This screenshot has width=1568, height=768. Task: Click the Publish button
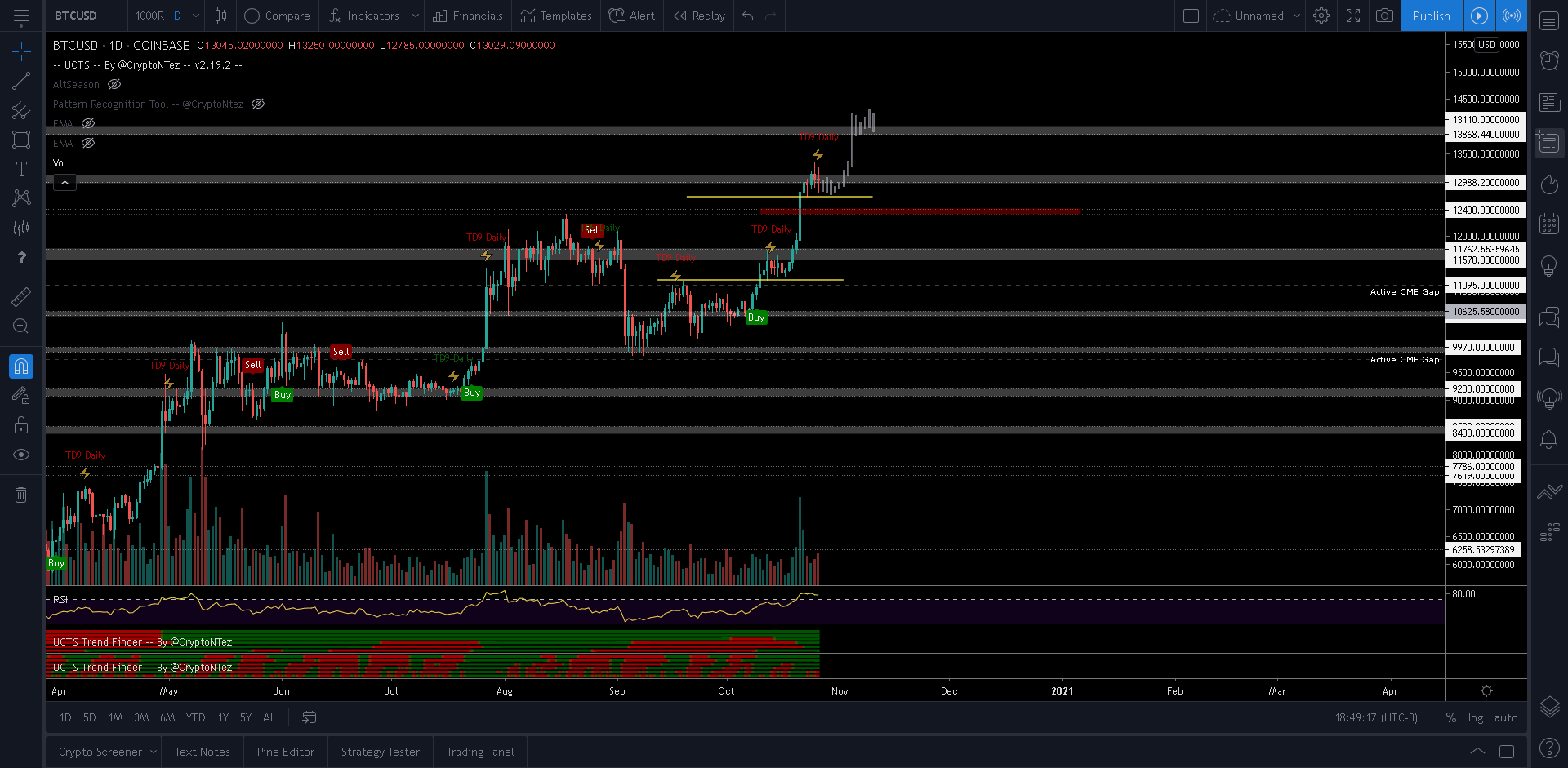pos(1431,16)
